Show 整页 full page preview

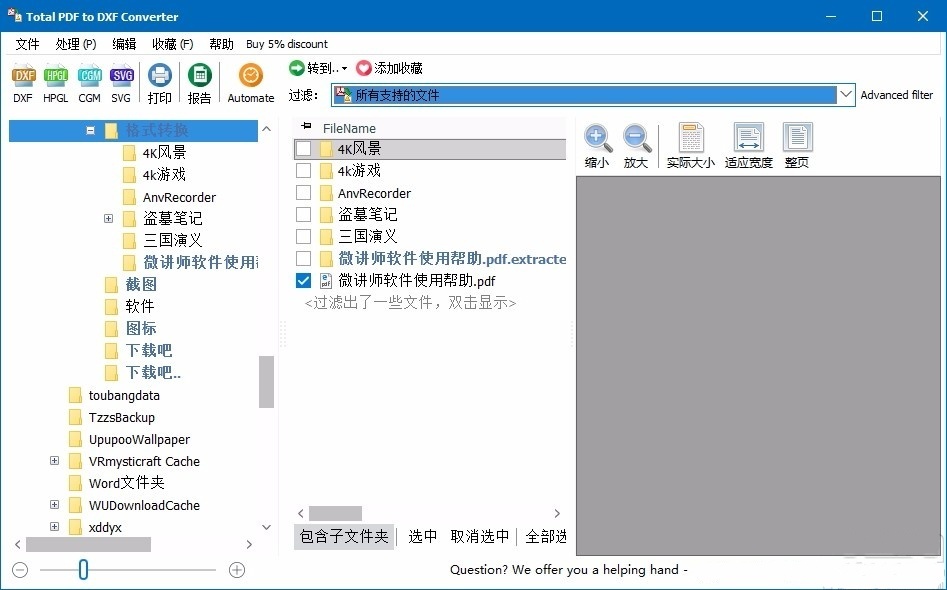pos(797,138)
